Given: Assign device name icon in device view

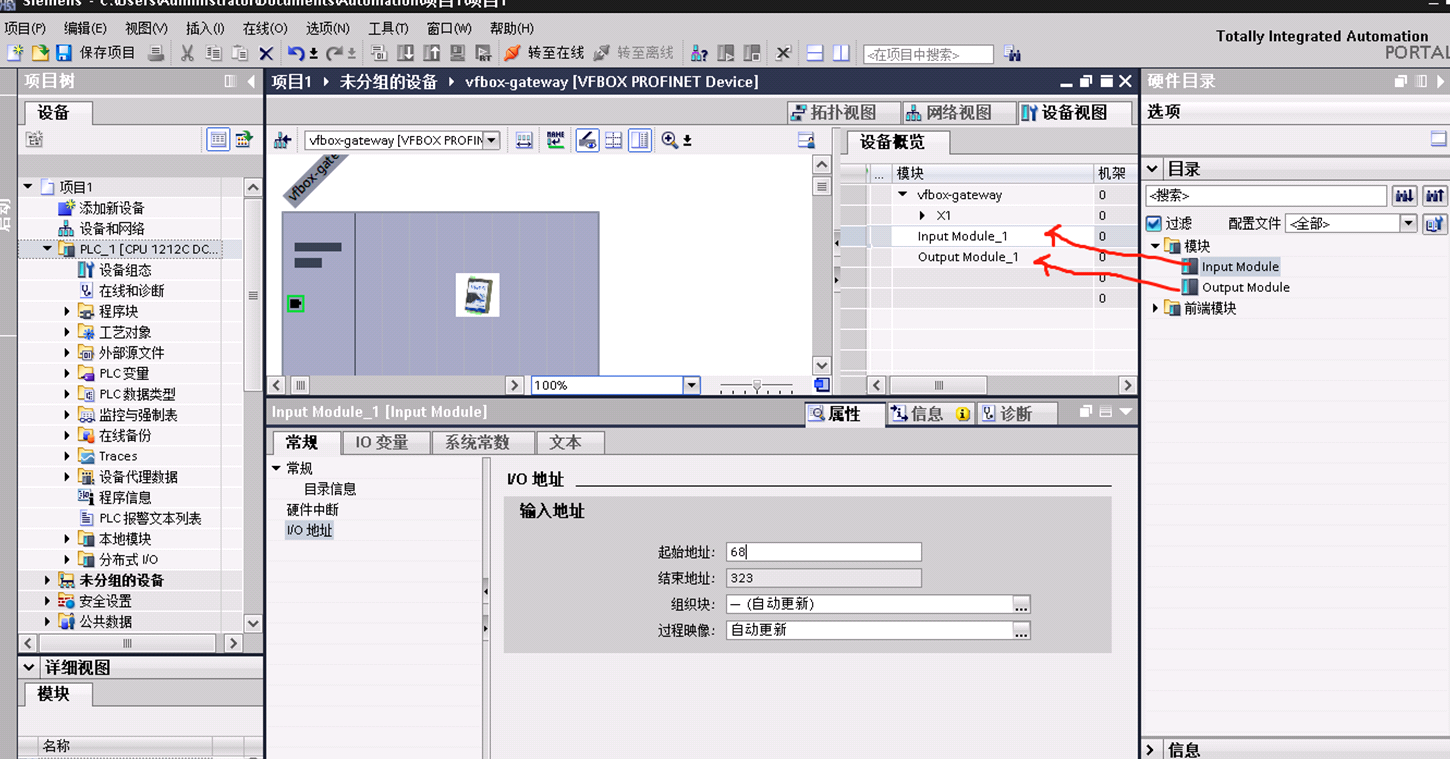Looking at the screenshot, I should (555, 141).
